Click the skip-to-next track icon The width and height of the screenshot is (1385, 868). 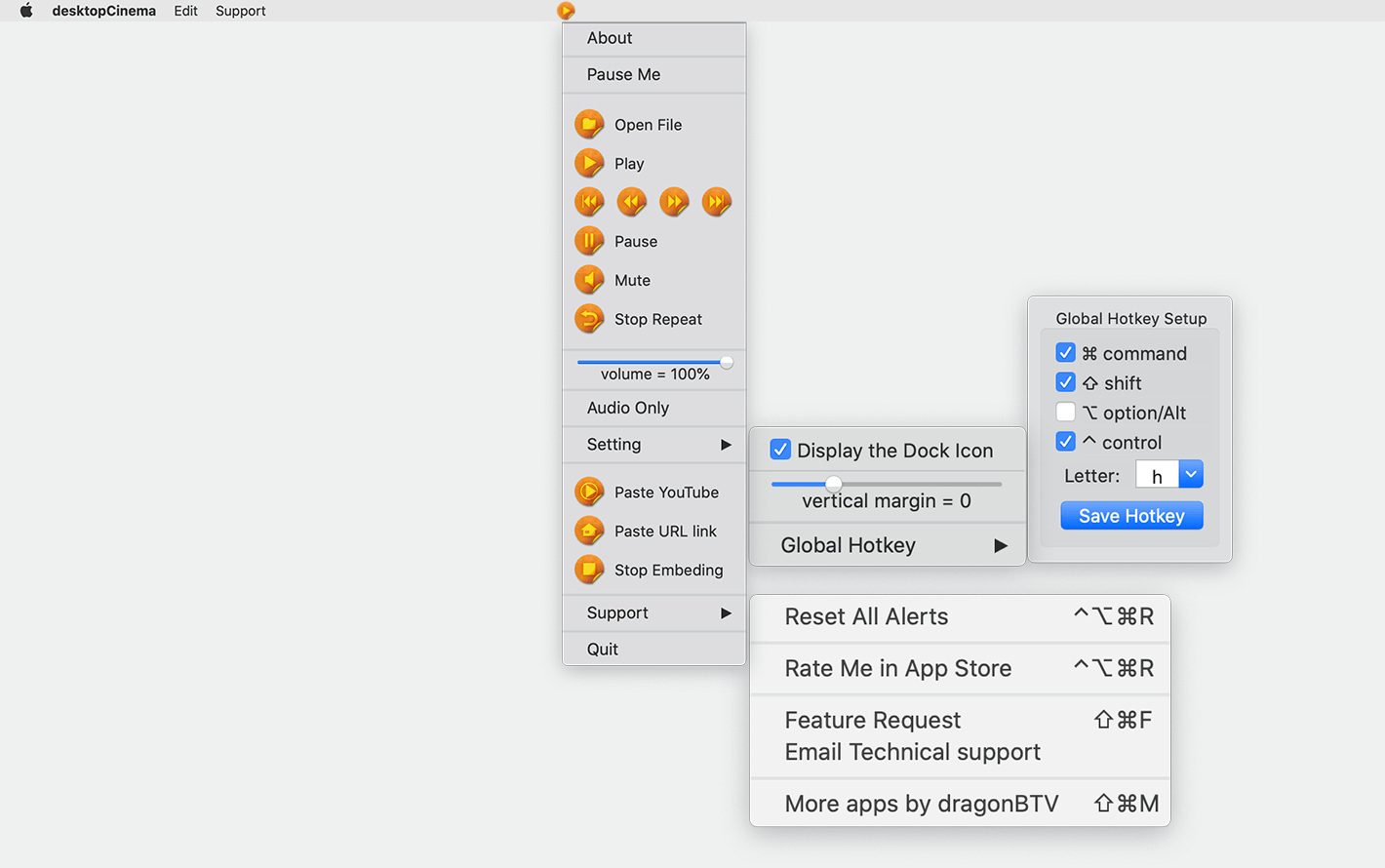pyautogui.click(x=717, y=202)
